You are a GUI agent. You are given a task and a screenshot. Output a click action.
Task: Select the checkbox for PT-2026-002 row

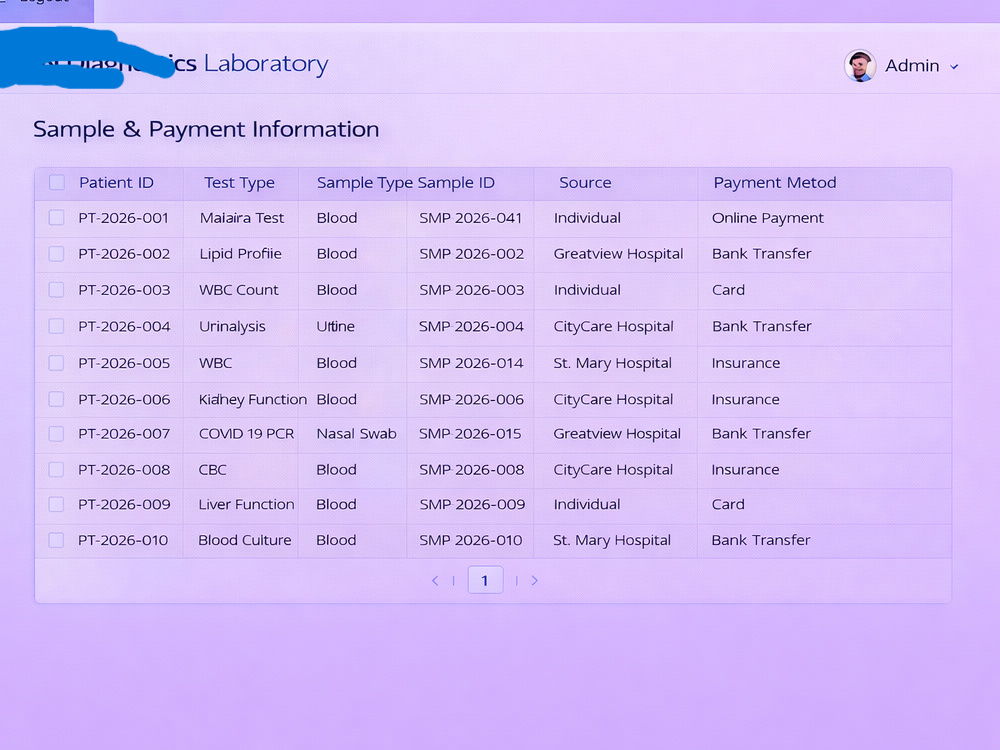(57, 254)
